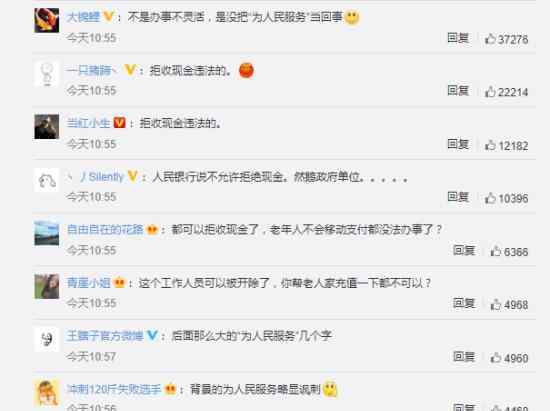Reply to 当红小生's comment
Image resolution: width=550 pixels, height=411 pixels.
pos(458,144)
